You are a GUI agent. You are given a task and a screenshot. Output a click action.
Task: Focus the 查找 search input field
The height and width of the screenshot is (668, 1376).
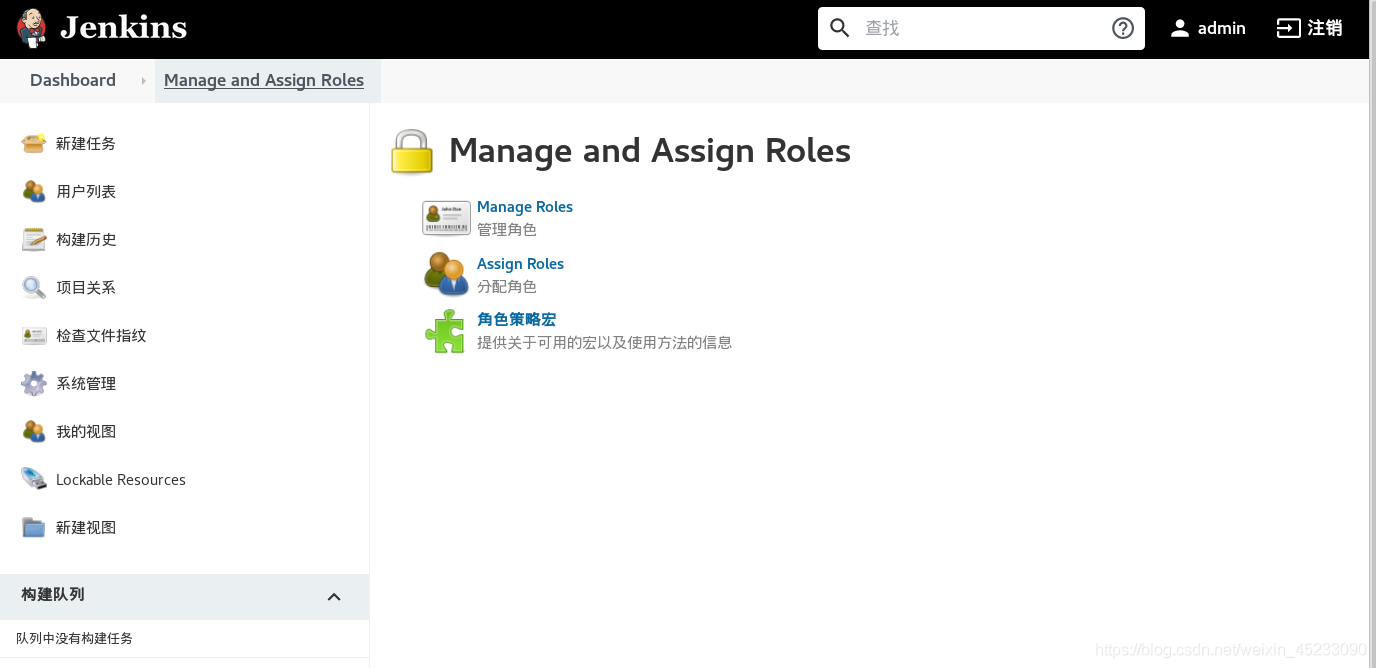coord(981,28)
